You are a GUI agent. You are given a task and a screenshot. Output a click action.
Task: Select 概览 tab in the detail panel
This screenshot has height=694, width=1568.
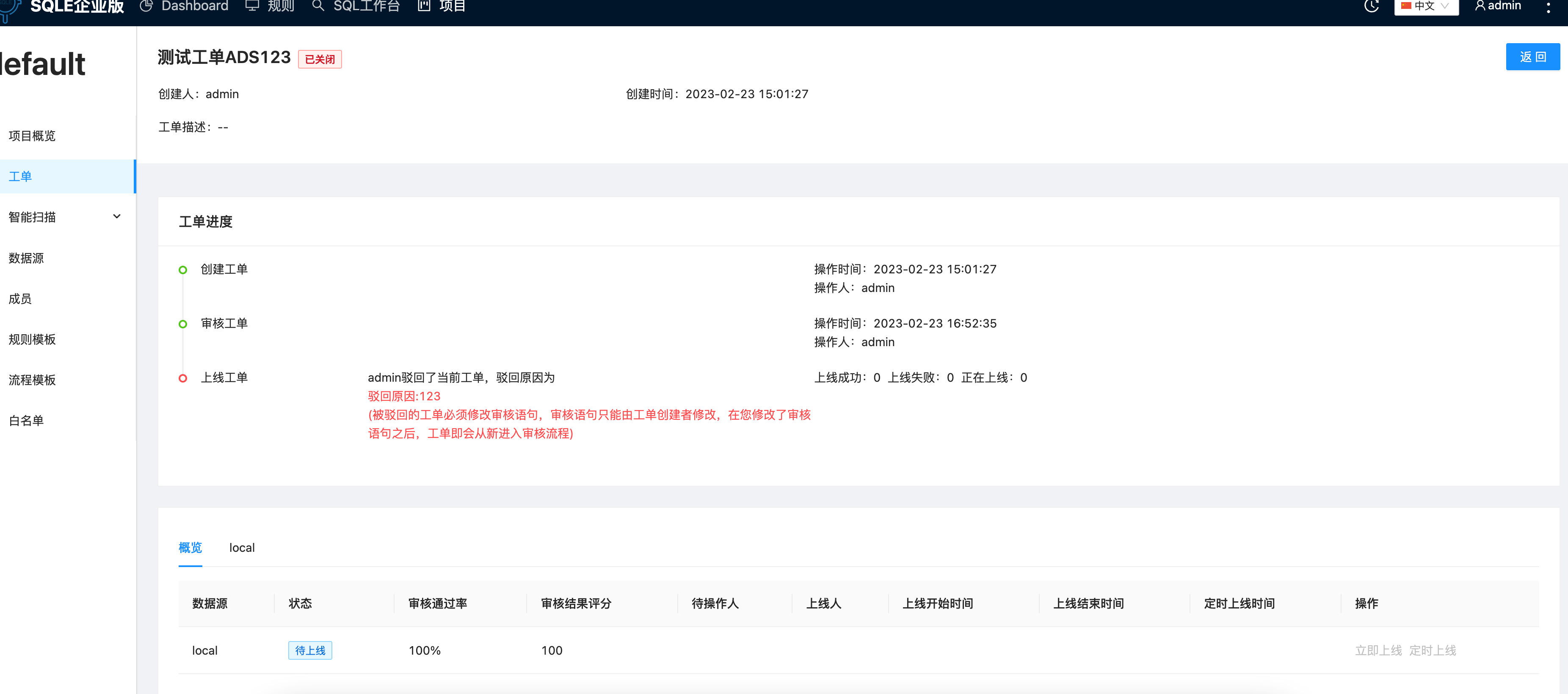point(190,548)
